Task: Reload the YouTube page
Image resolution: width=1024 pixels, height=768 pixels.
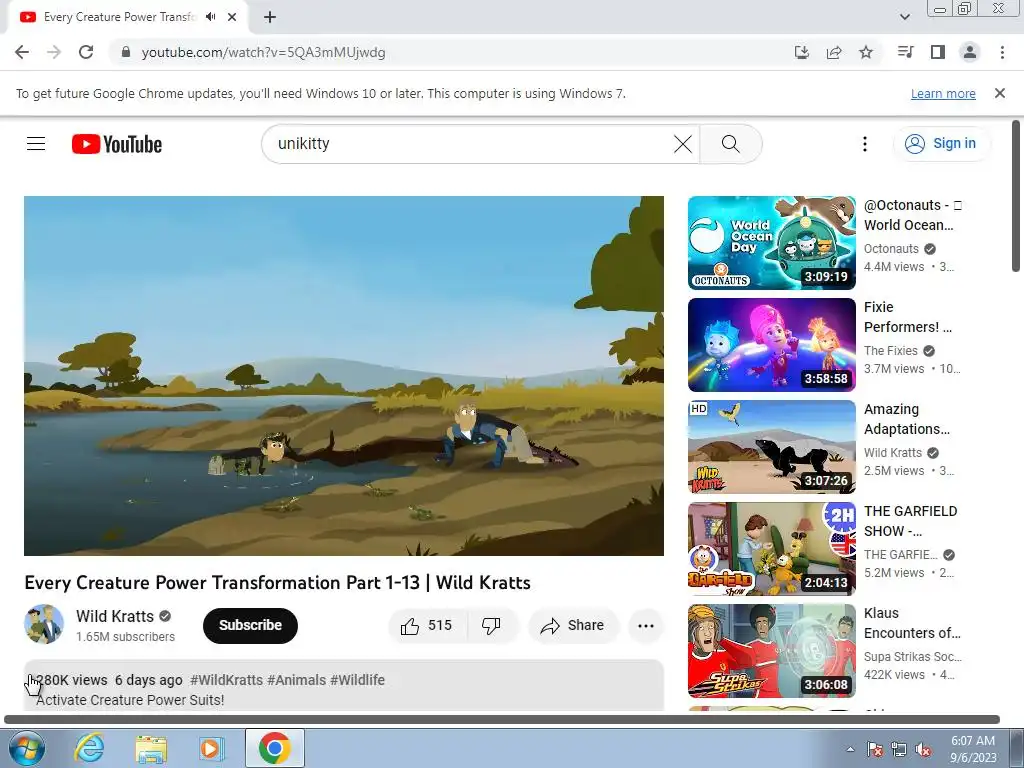Action: [x=86, y=52]
